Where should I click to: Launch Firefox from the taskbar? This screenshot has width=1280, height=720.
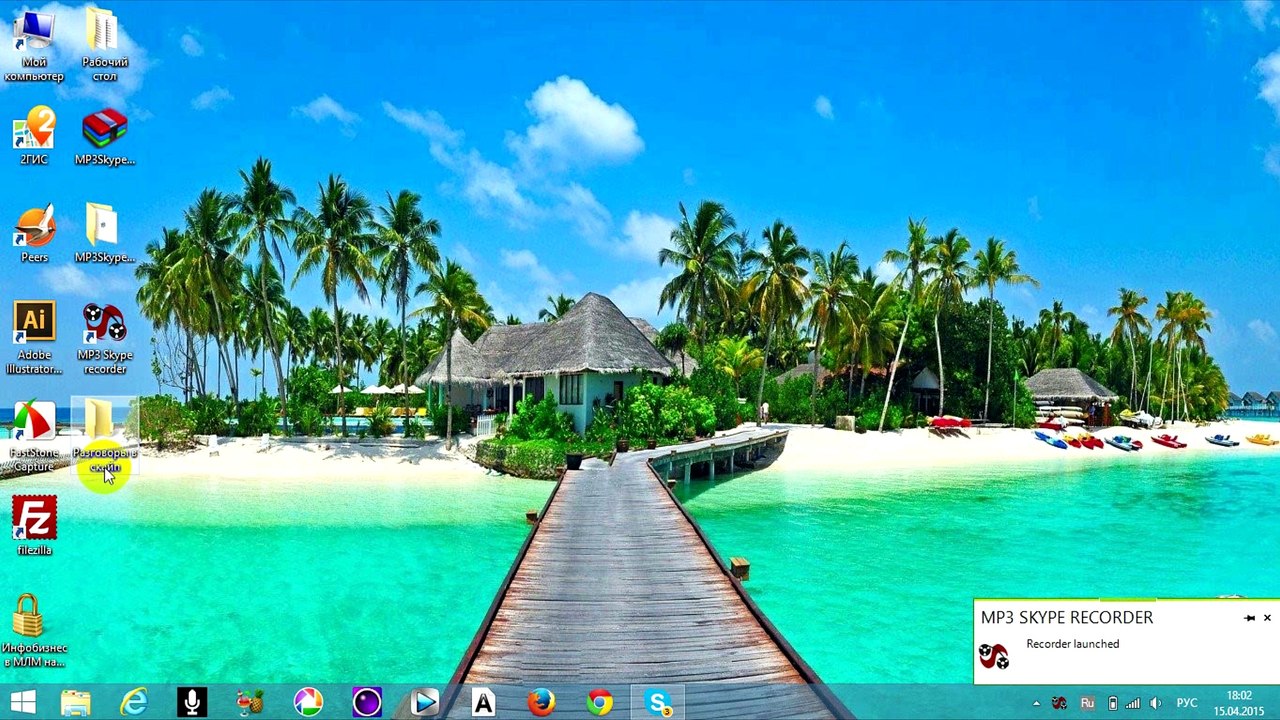(541, 702)
